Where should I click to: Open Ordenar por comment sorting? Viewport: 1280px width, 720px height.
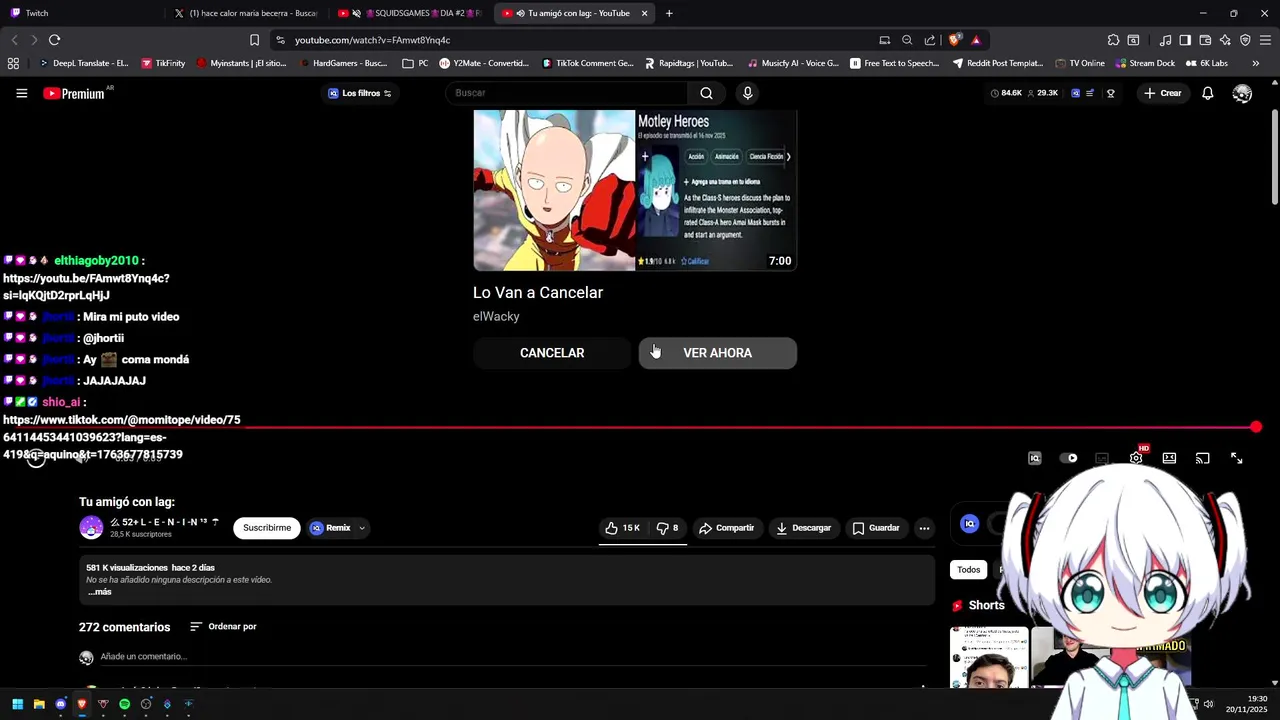pyautogui.click(x=223, y=627)
